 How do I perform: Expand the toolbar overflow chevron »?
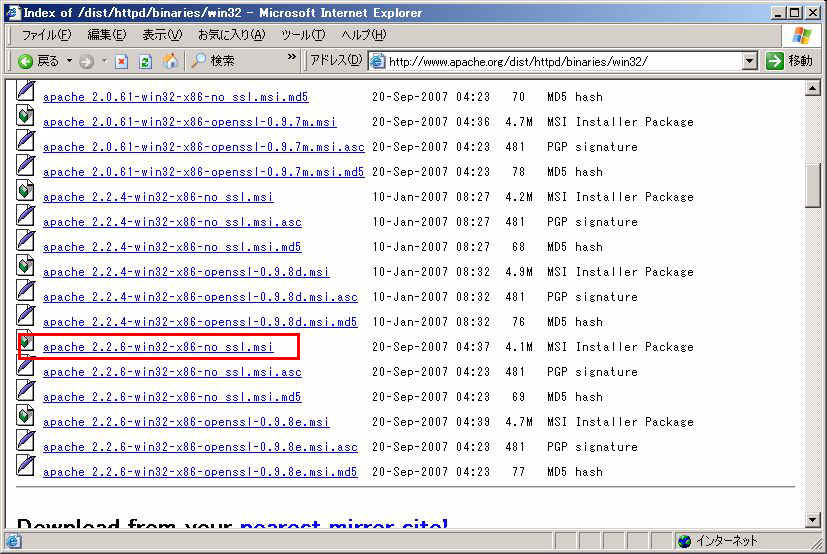tap(292, 57)
